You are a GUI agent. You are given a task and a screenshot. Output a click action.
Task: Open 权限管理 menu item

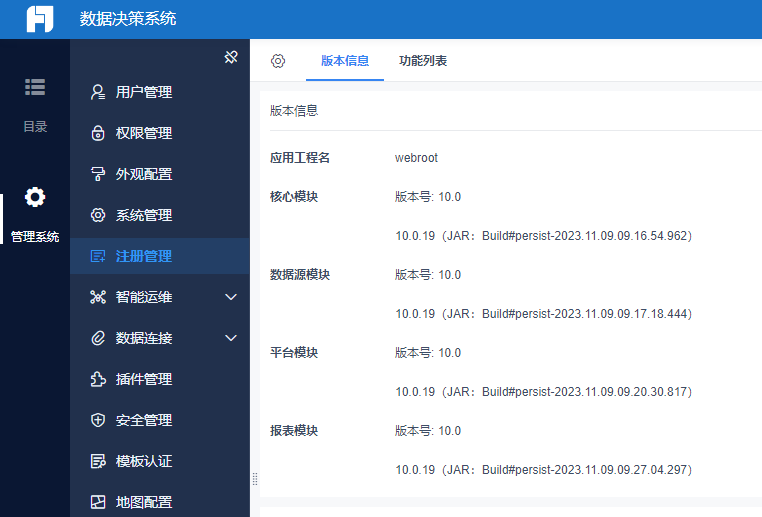click(x=160, y=133)
